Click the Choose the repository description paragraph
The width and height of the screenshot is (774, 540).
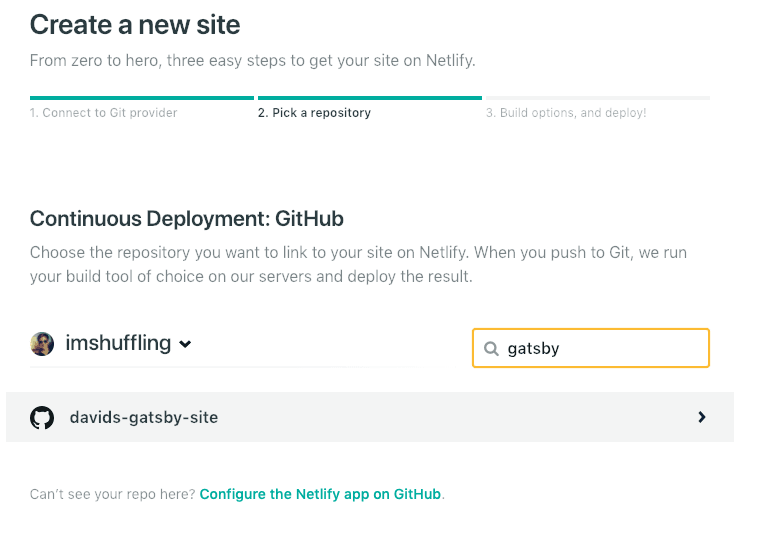(x=358, y=265)
